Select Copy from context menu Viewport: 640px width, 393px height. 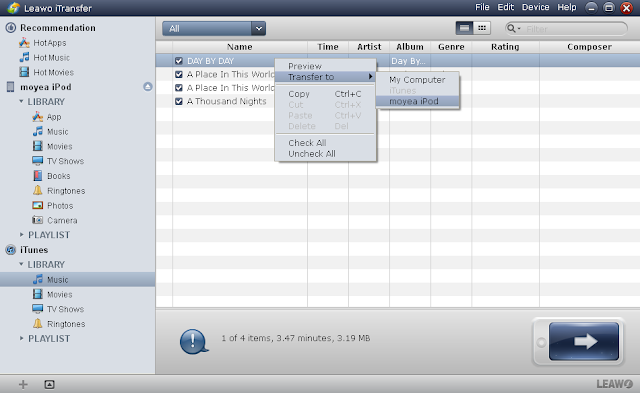325,94
